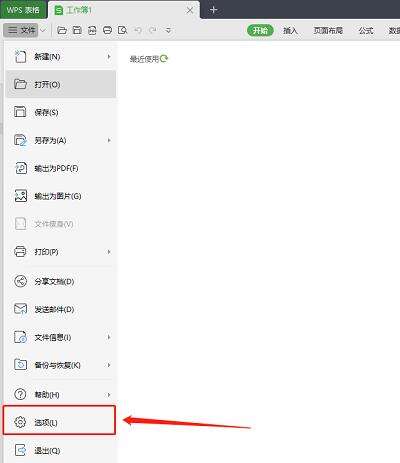Click the redo arrow in toolbar

153,31
